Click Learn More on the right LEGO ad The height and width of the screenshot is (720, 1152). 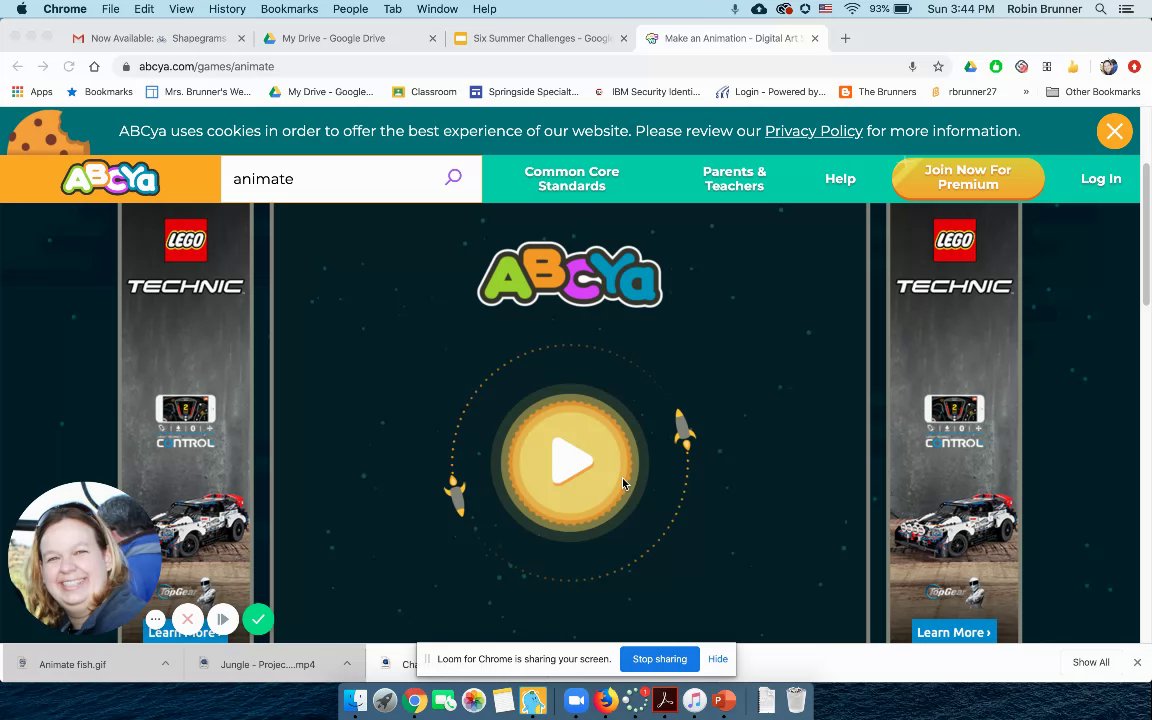pos(953,632)
